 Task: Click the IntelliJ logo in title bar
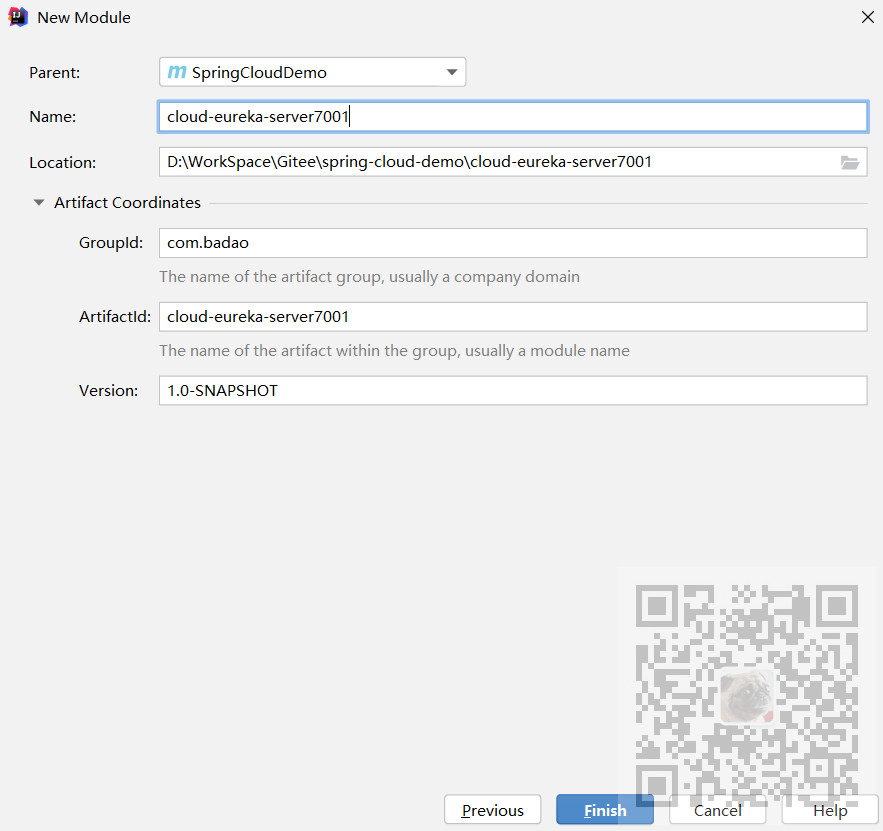point(18,17)
